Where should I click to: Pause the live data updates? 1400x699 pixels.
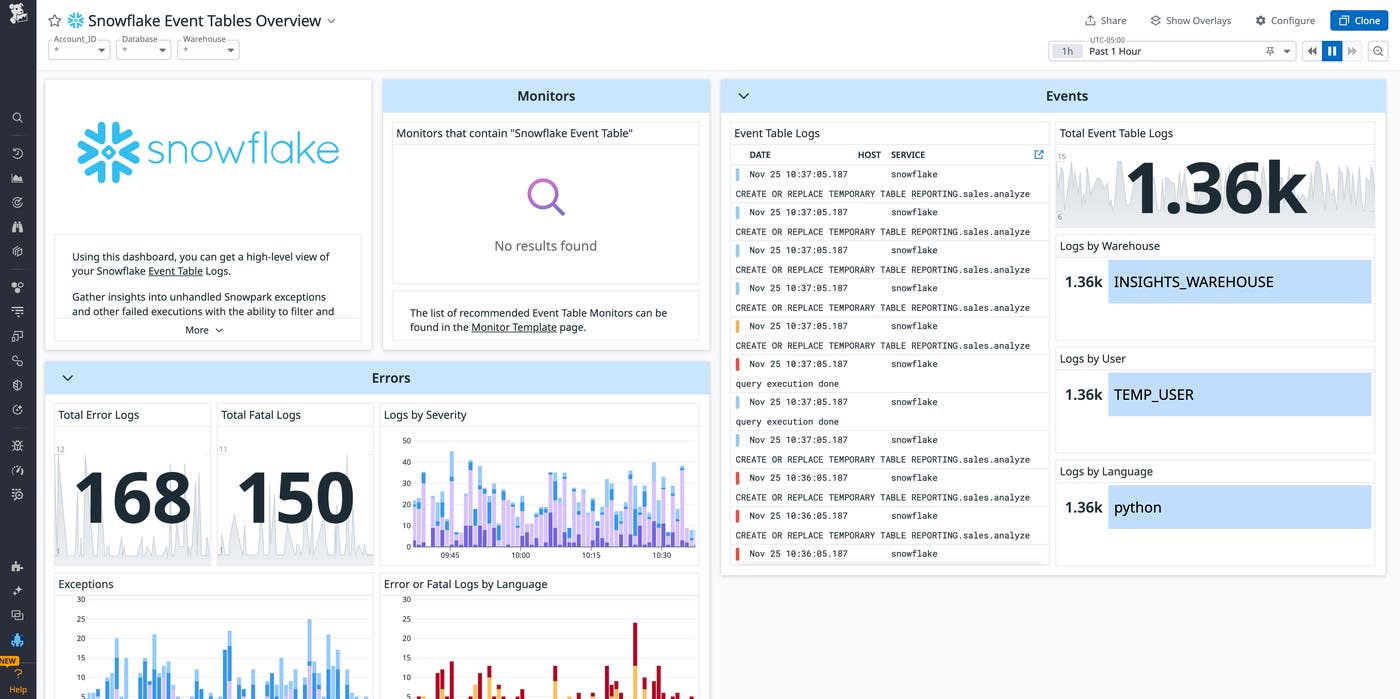pyautogui.click(x=1332, y=50)
